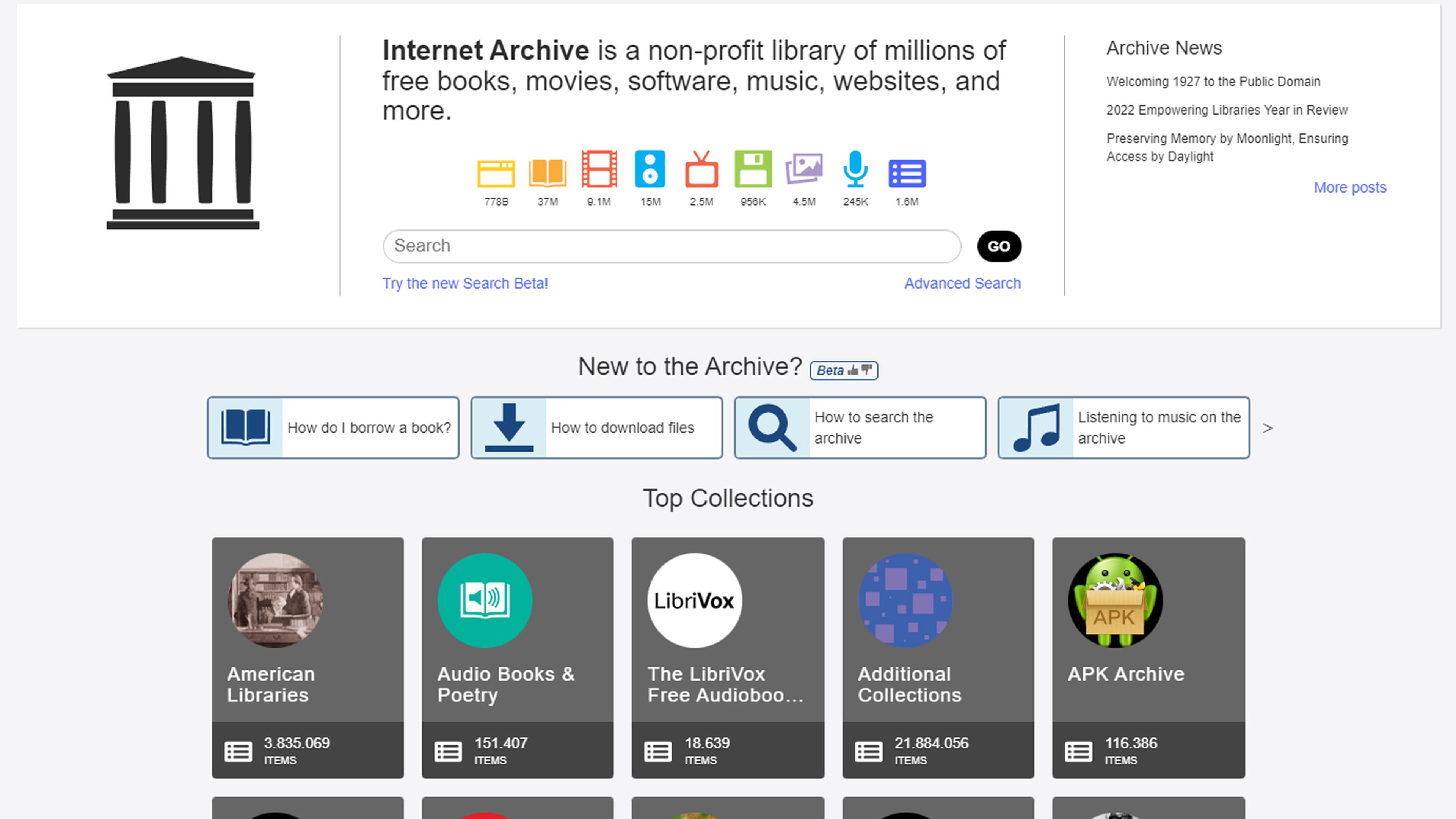Click the Beta feedback thumbs badge
This screenshot has height=819, width=1456.
tap(843, 370)
